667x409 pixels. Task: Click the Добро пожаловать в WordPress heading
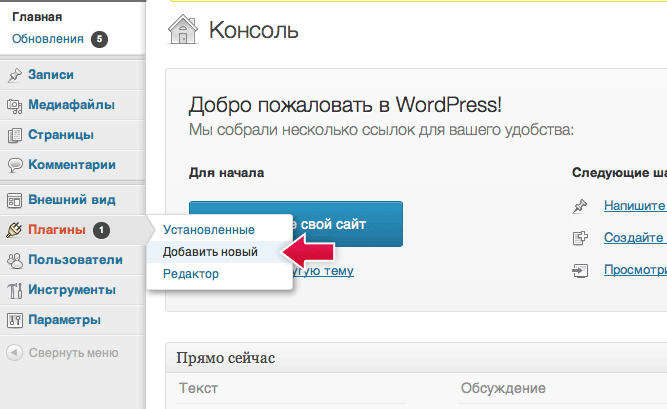pos(345,105)
